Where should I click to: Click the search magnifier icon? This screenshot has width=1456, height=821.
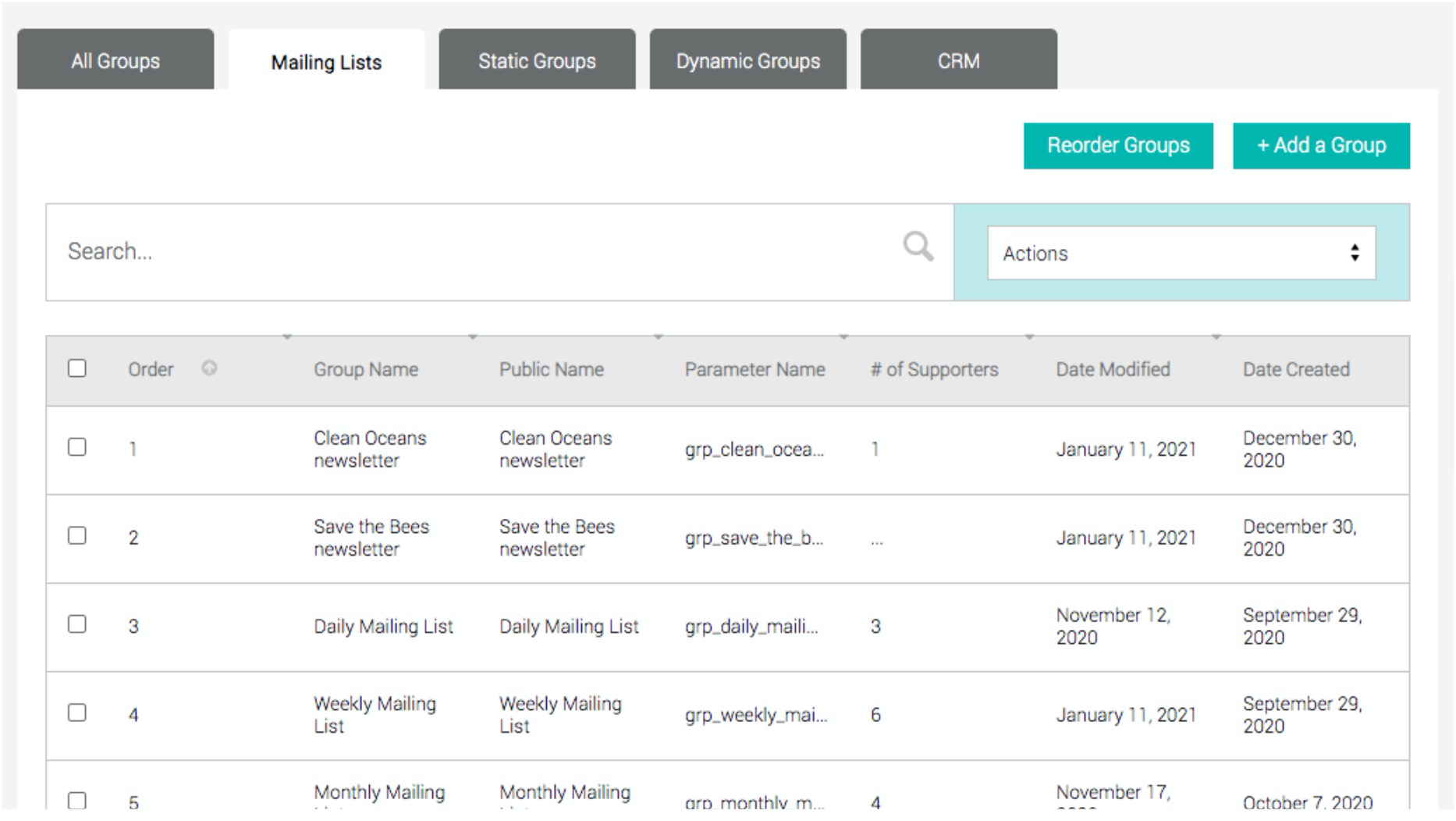(x=918, y=247)
